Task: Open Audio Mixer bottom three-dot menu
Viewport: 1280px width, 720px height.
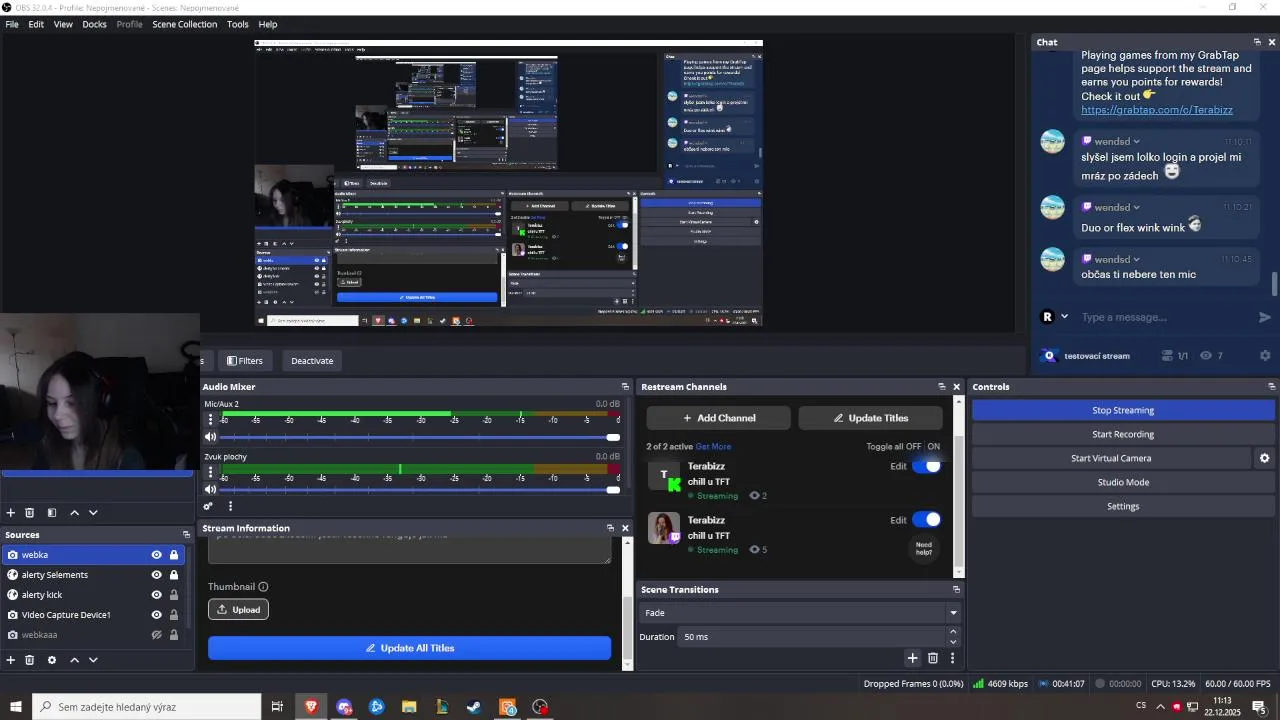Action: point(230,506)
